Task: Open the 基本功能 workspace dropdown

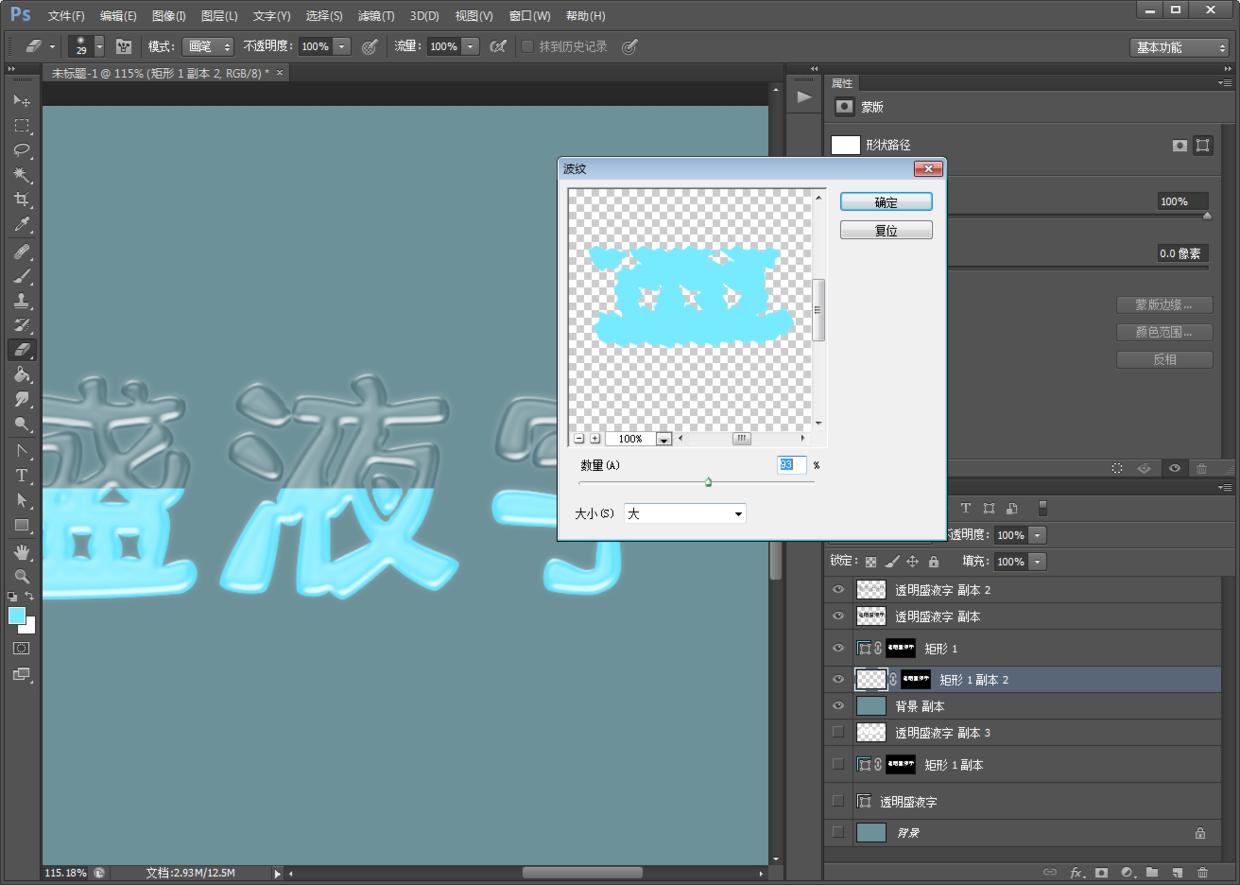Action: (x=1179, y=47)
